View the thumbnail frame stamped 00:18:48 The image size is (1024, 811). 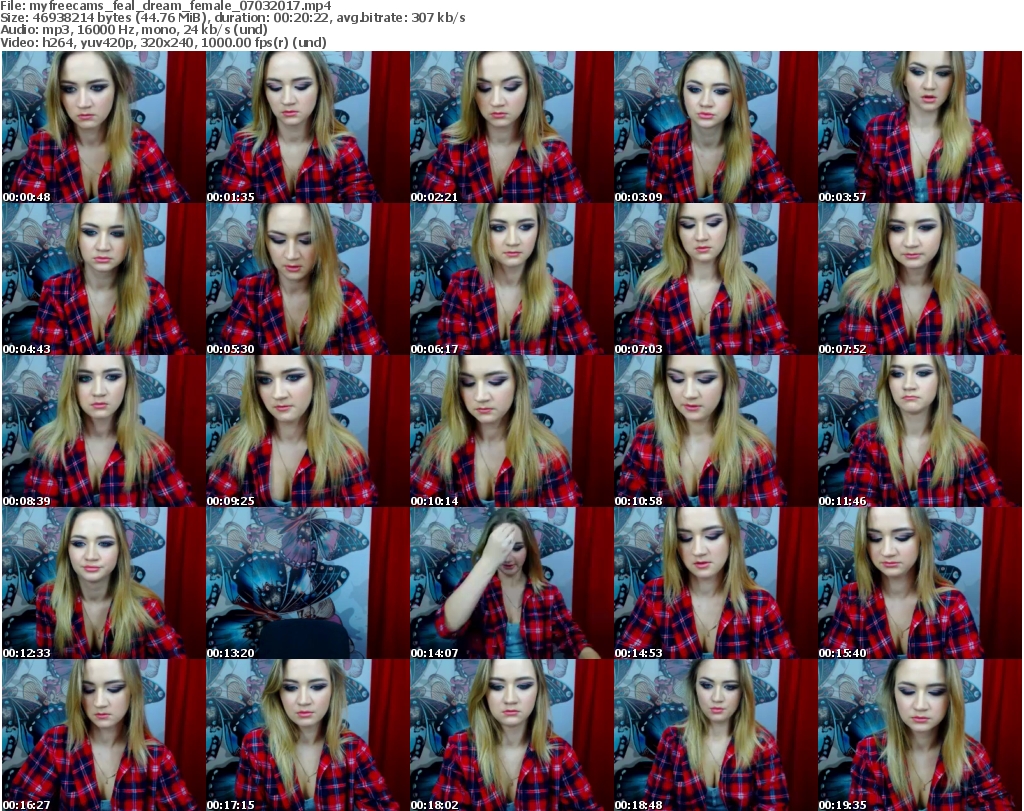point(716,735)
